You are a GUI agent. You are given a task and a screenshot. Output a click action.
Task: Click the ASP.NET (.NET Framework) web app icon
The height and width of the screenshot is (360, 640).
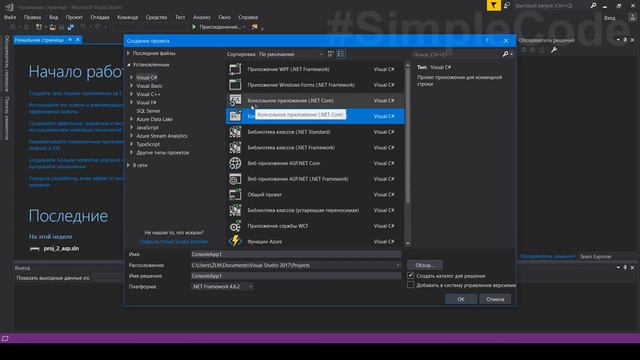click(235, 179)
